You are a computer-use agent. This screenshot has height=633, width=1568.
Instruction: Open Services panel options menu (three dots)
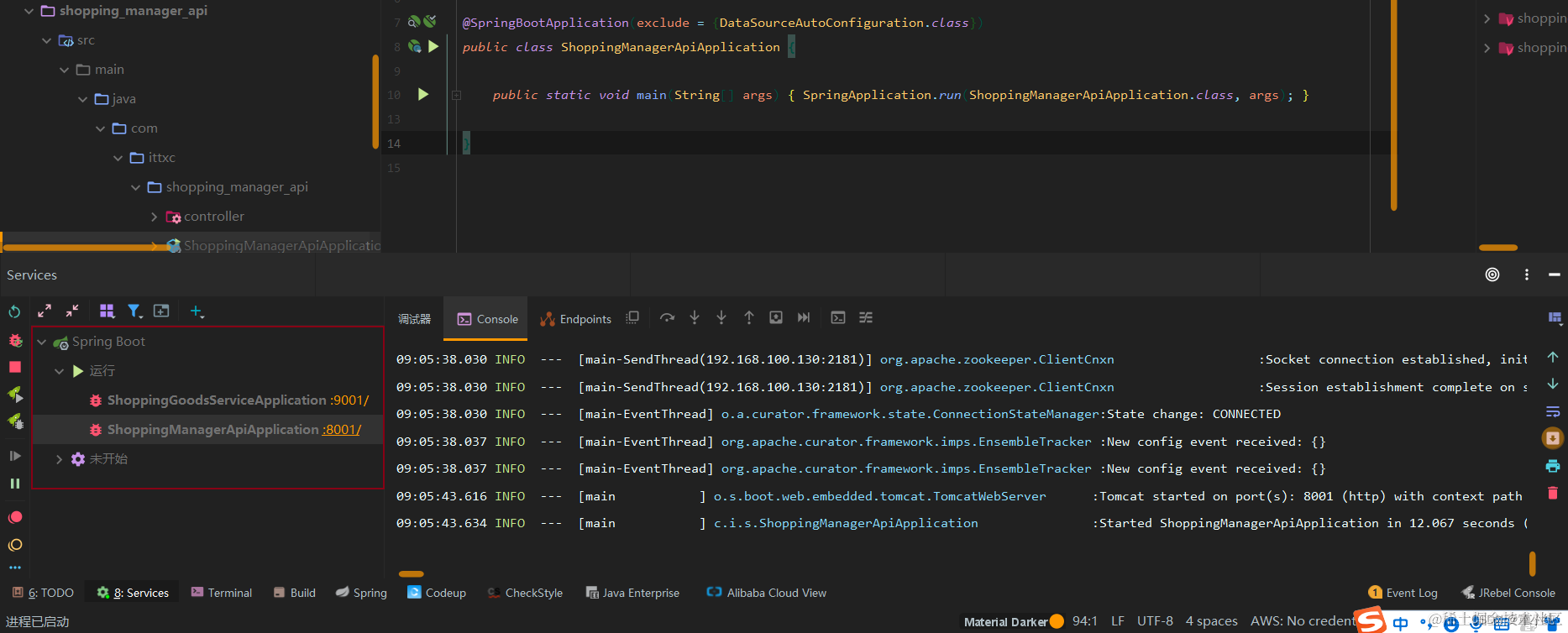pyautogui.click(x=1527, y=275)
